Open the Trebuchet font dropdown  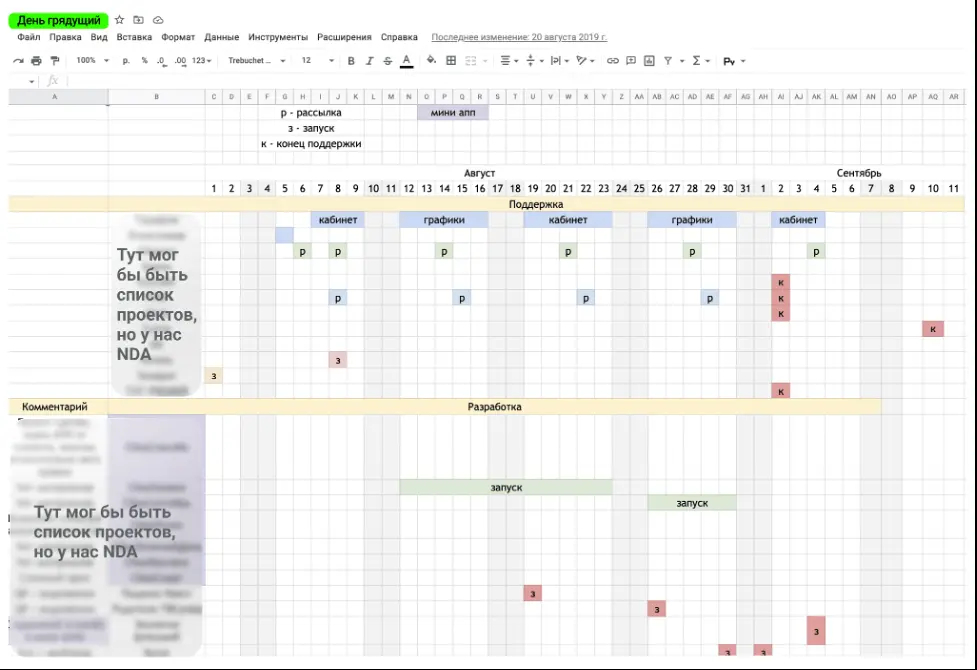(x=257, y=60)
